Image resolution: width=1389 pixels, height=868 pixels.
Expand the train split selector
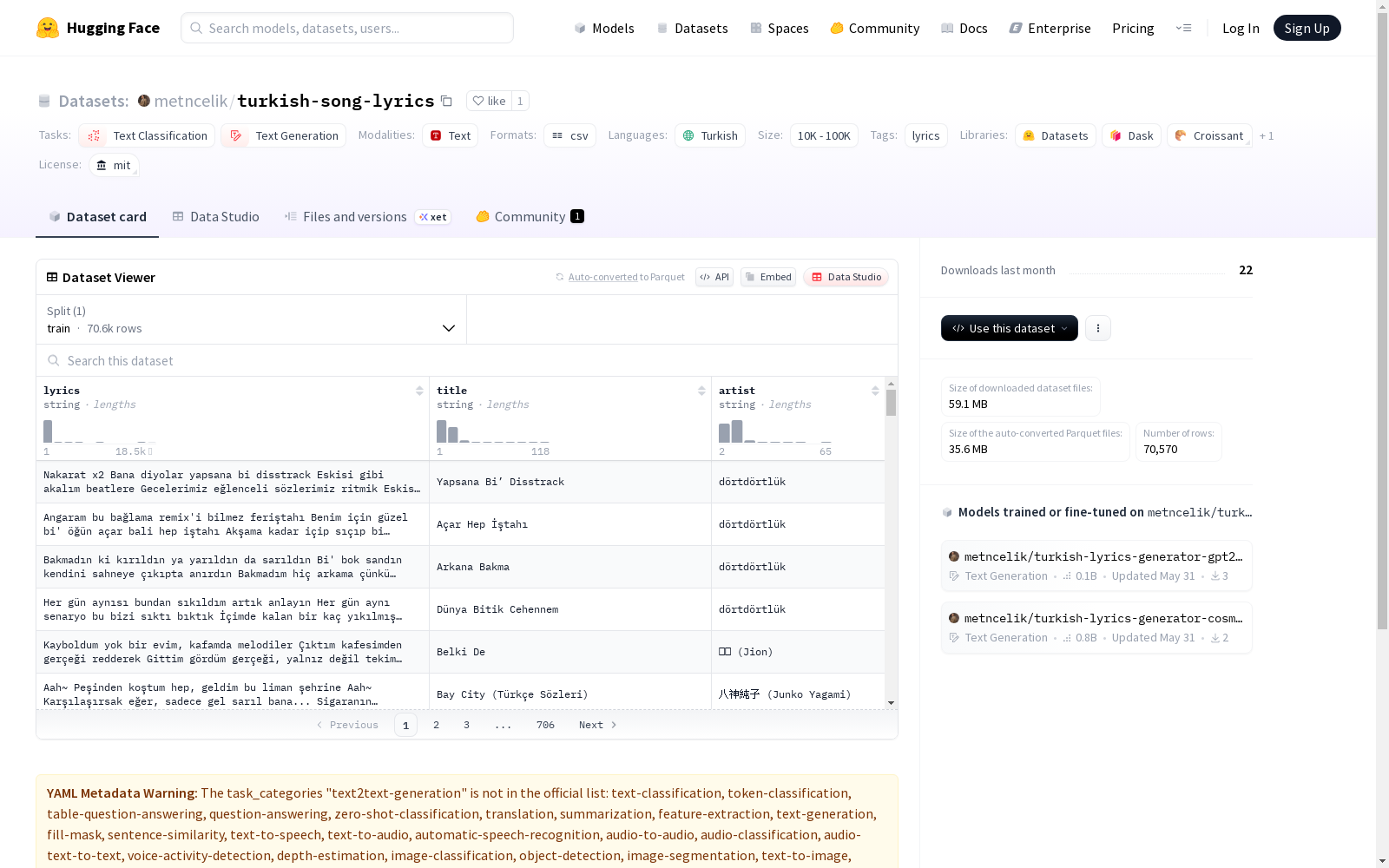[252, 319]
